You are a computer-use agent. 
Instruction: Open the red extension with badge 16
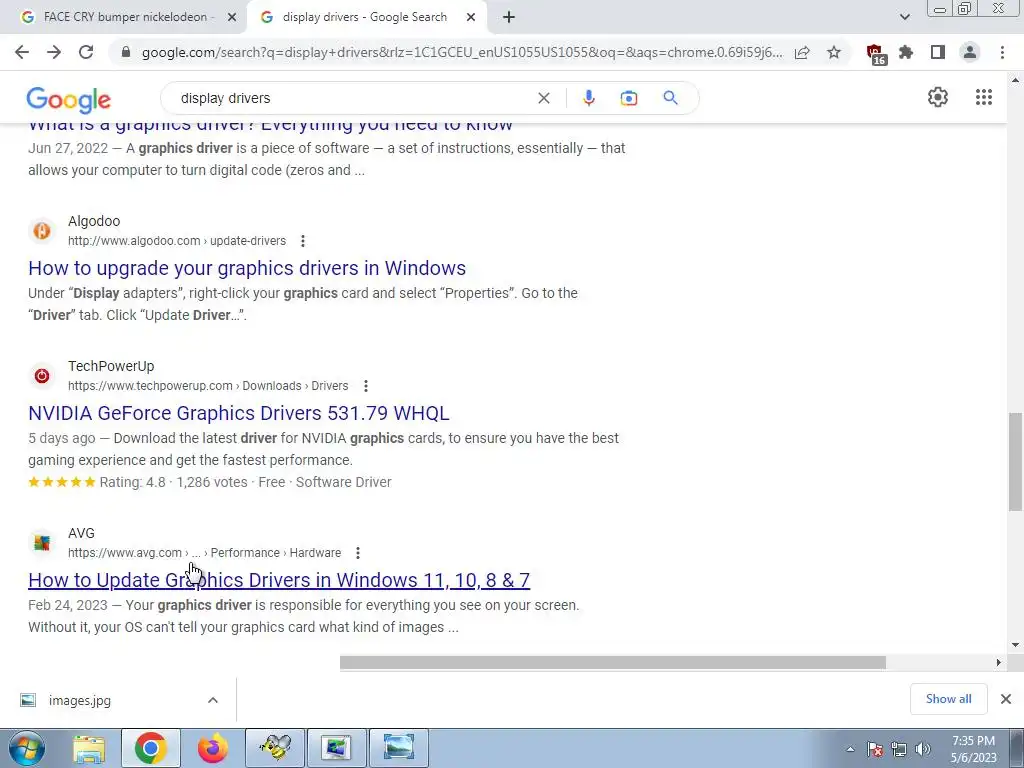click(x=875, y=54)
